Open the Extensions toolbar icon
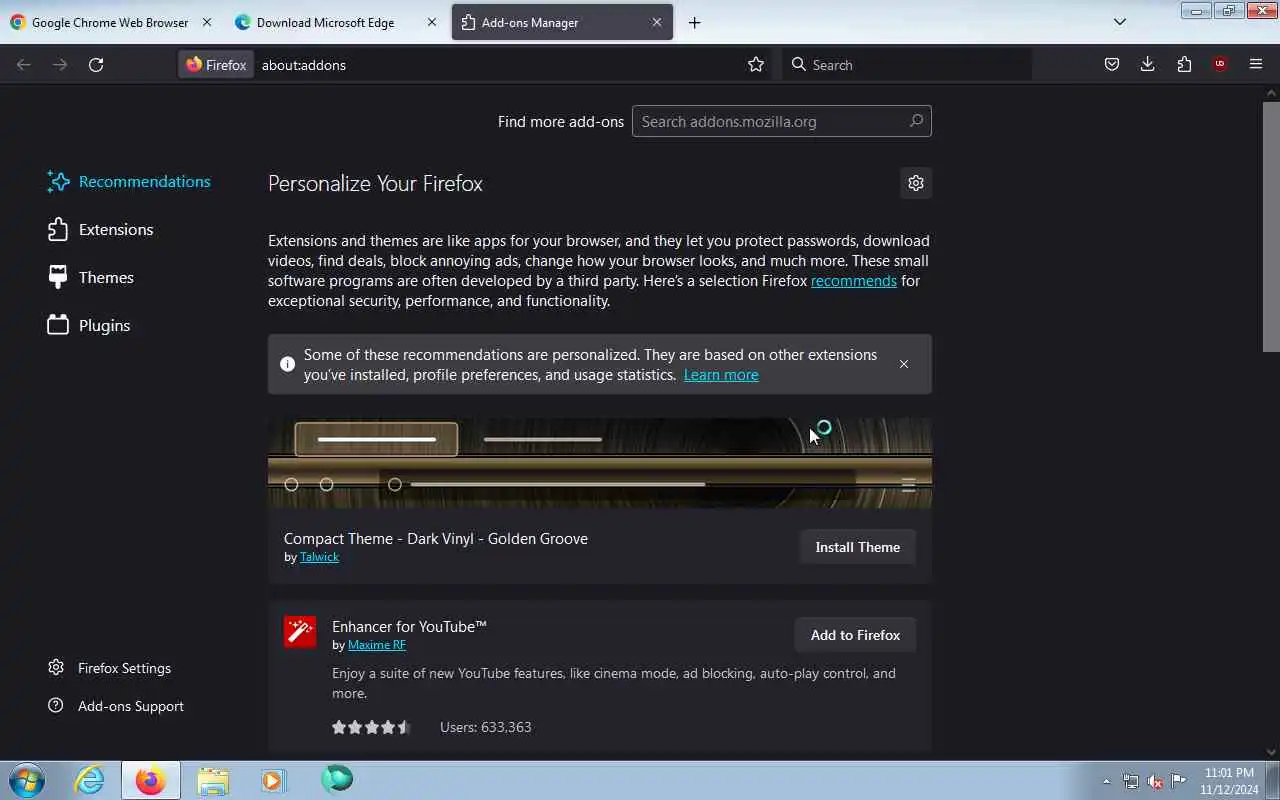Viewport: 1280px width, 800px height. click(x=1184, y=64)
